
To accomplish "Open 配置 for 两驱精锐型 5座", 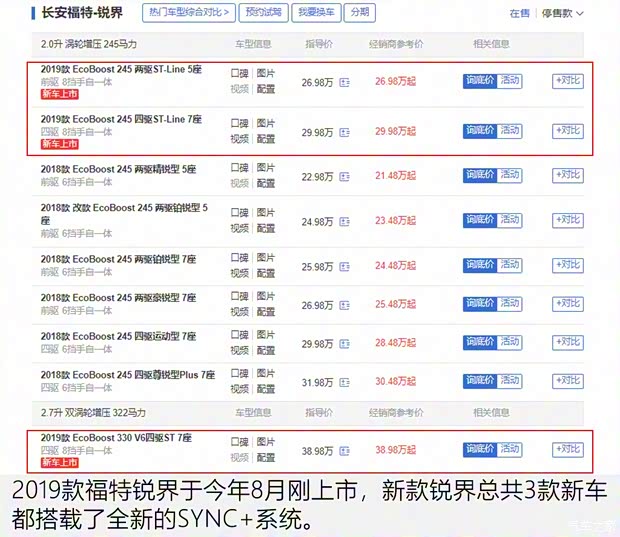I will [x=266, y=183].
